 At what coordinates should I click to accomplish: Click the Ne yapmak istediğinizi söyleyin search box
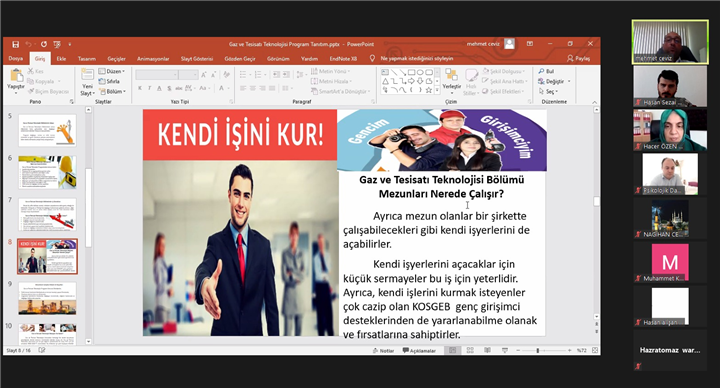pyautogui.click(x=417, y=58)
